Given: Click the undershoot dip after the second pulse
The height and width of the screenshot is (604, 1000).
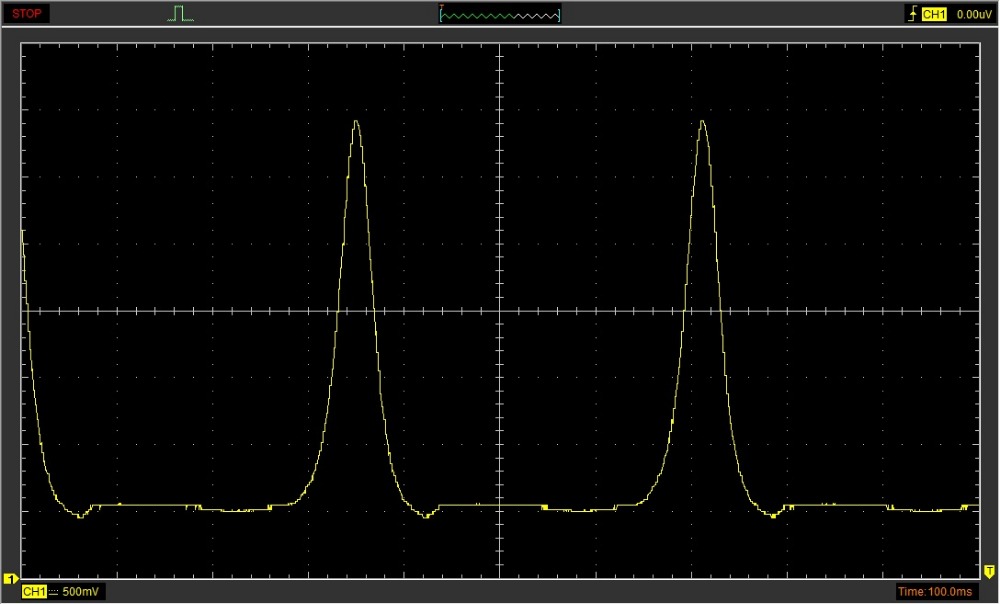Looking at the screenshot, I should point(773,515).
